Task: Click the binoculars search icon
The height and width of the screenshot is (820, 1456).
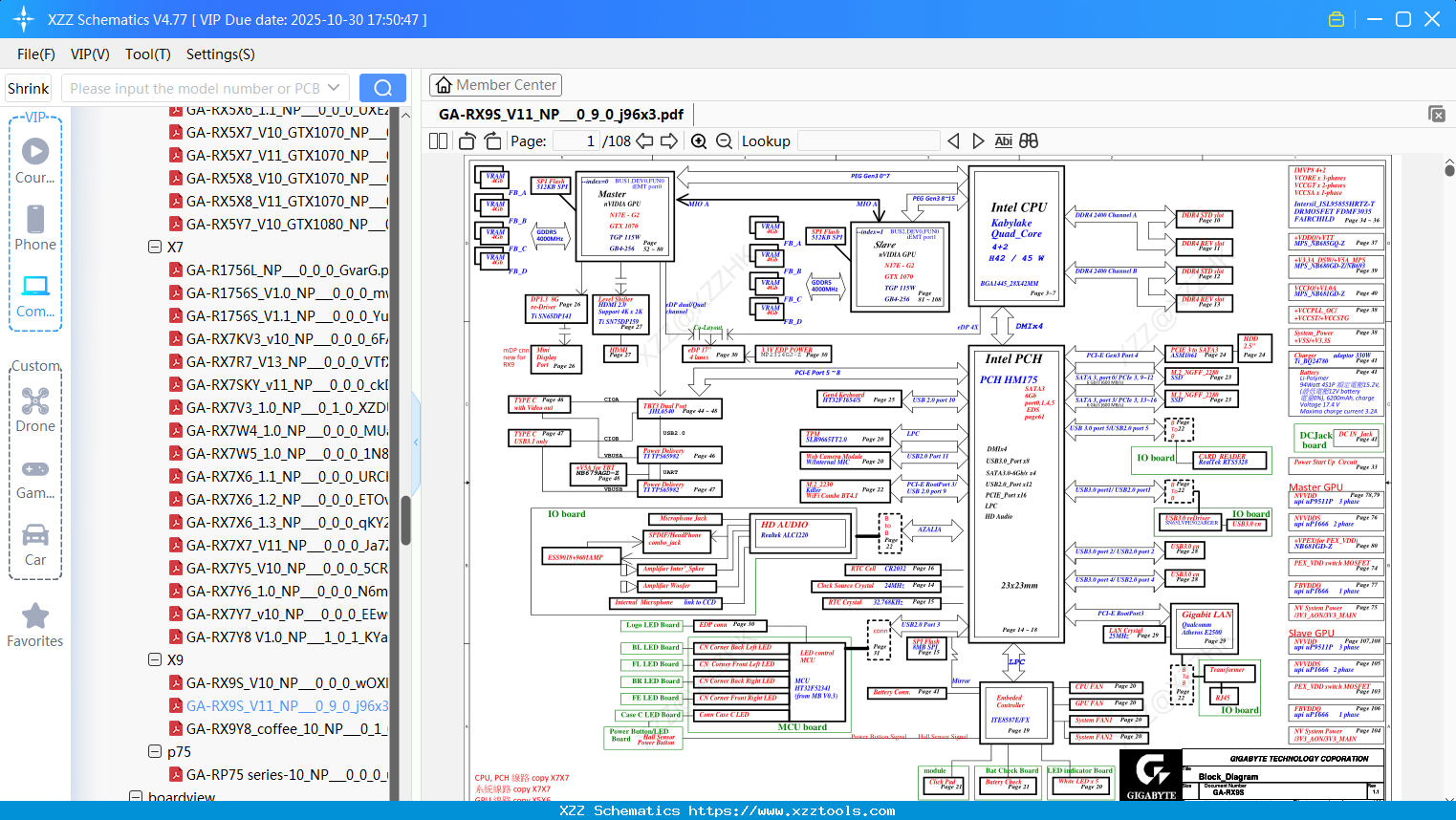Action: coord(1029,141)
